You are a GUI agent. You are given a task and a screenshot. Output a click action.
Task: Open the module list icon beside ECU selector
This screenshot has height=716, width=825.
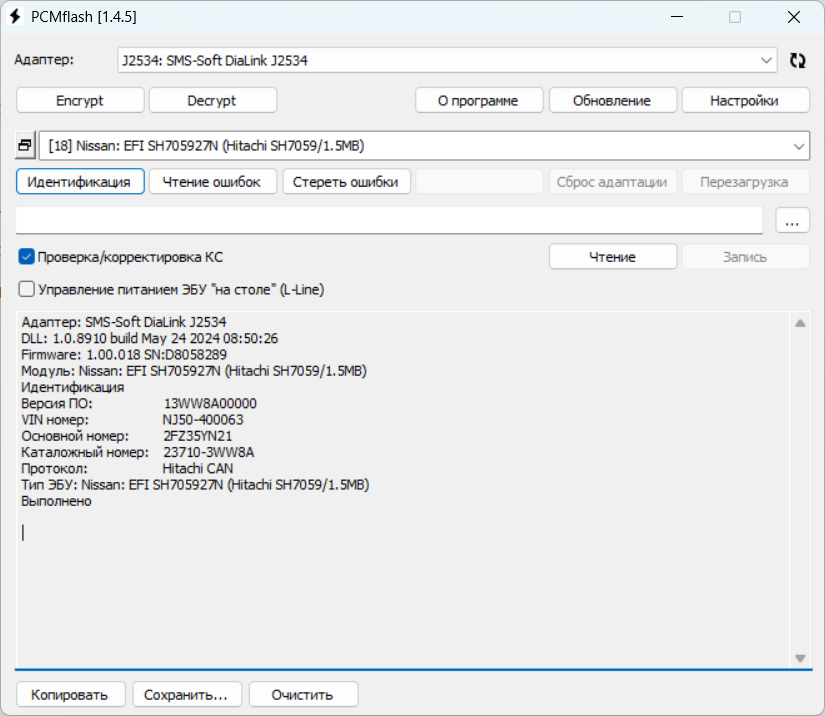click(24, 145)
